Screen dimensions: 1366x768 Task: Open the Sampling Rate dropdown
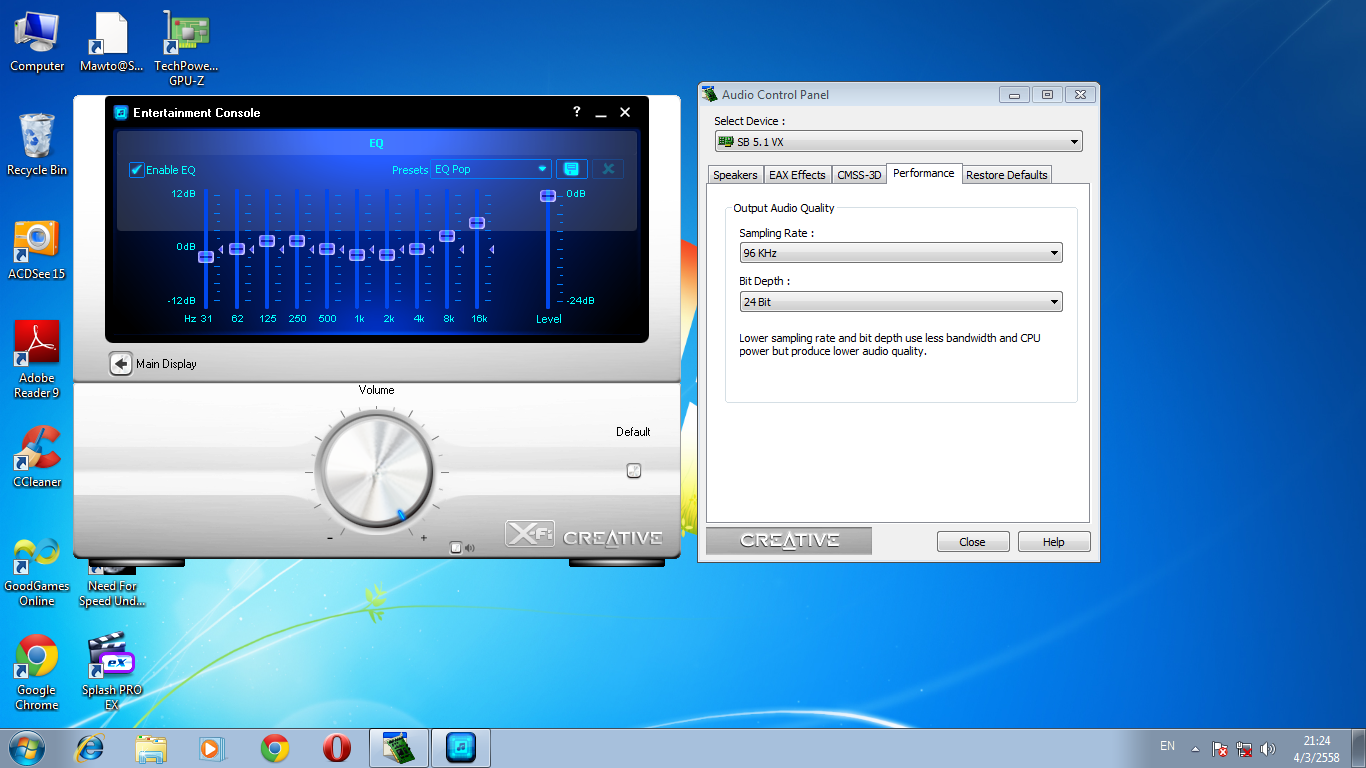coord(900,253)
